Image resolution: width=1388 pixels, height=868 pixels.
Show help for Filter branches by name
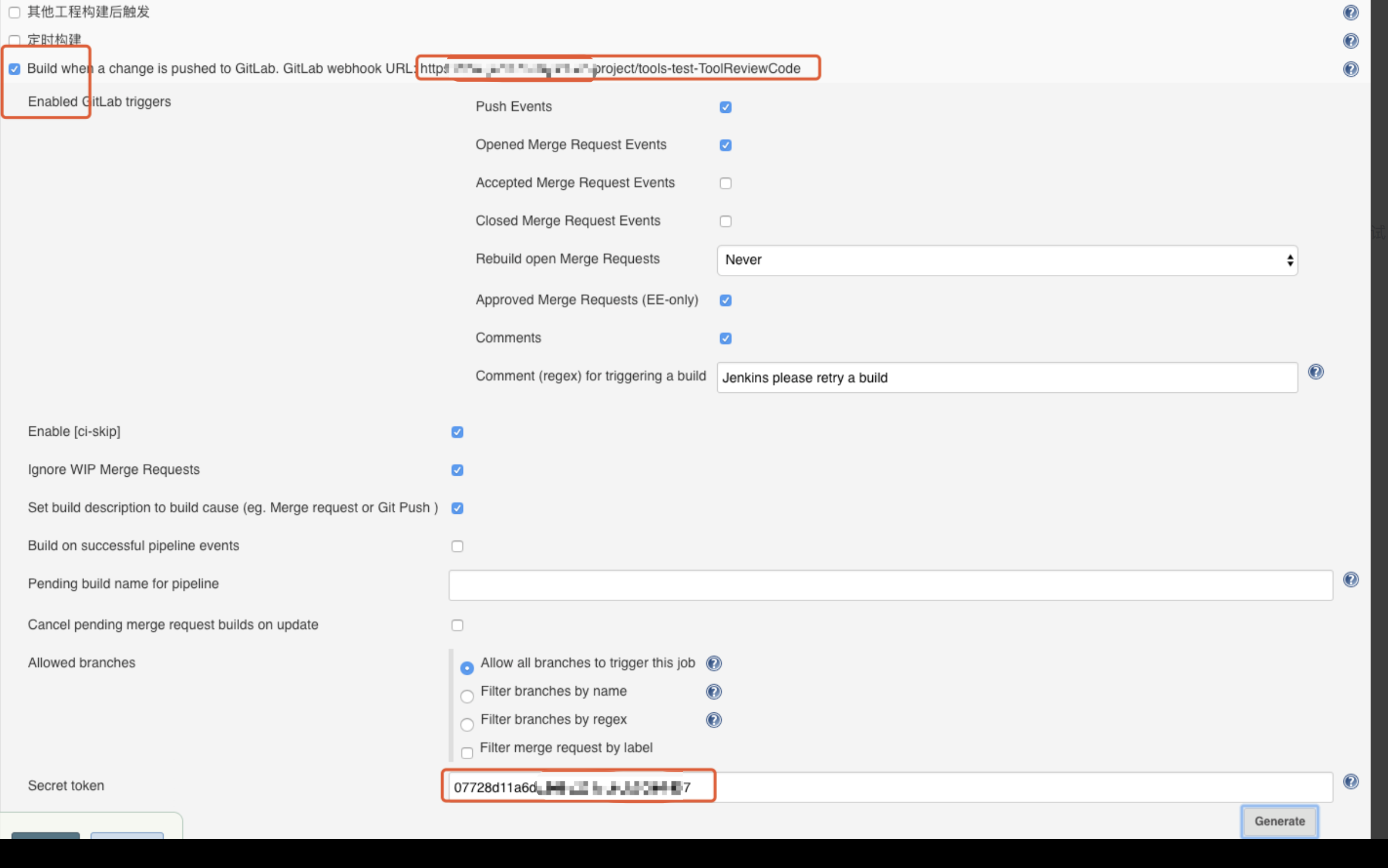pos(714,692)
